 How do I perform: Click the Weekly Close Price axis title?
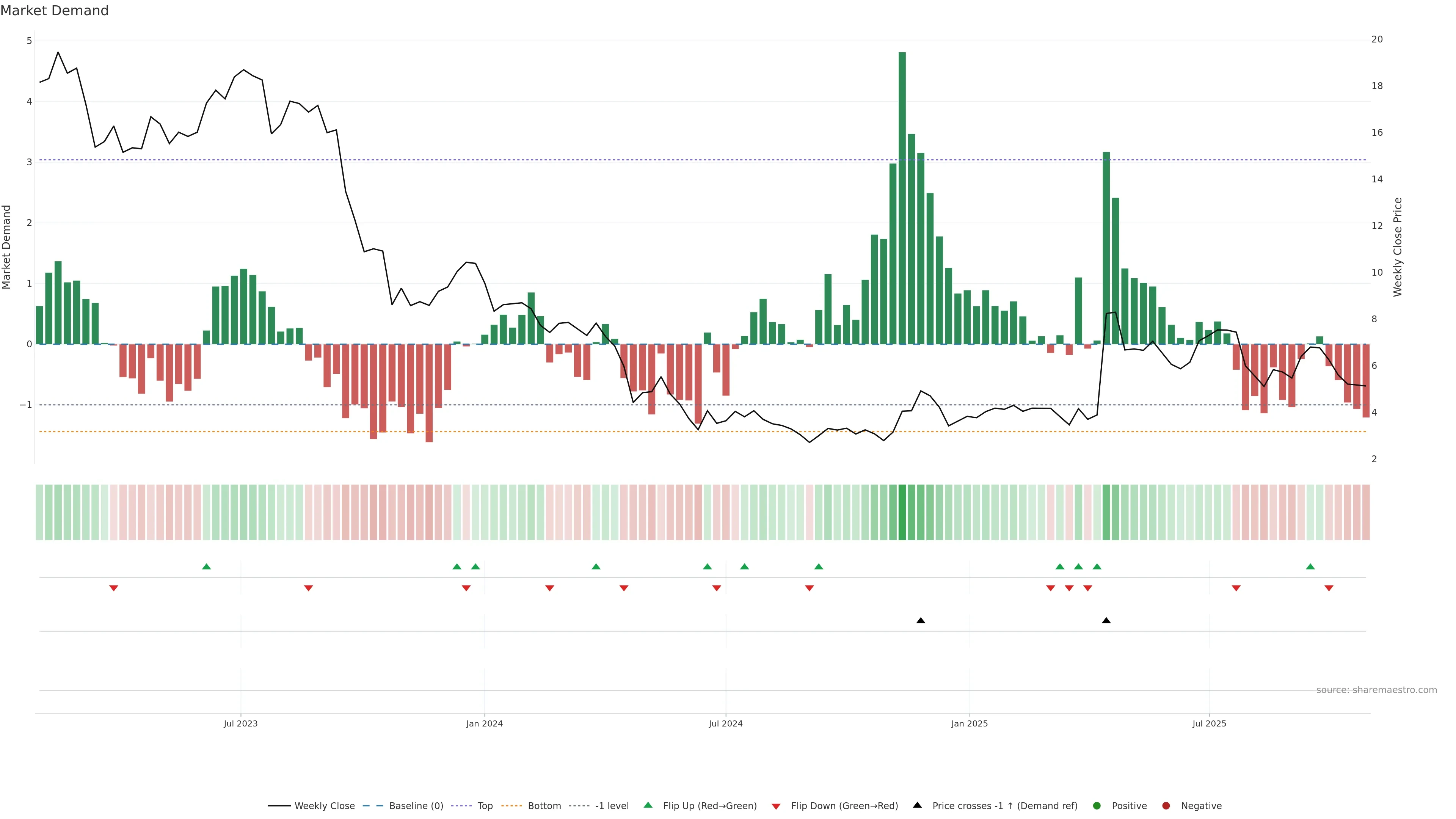(1398, 247)
